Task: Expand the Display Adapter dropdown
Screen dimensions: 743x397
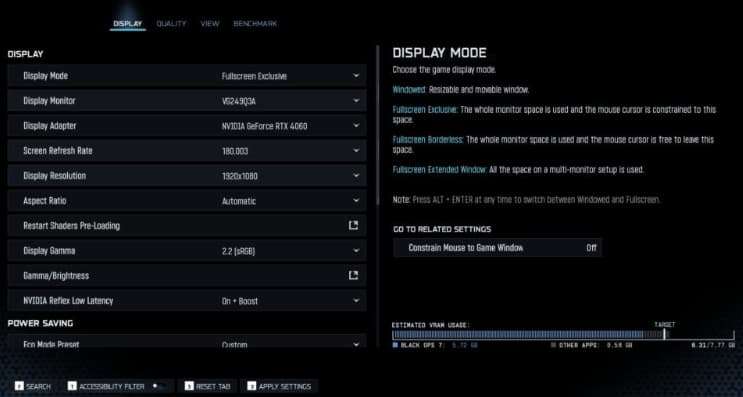Action: pyautogui.click(x=356, y=126)
